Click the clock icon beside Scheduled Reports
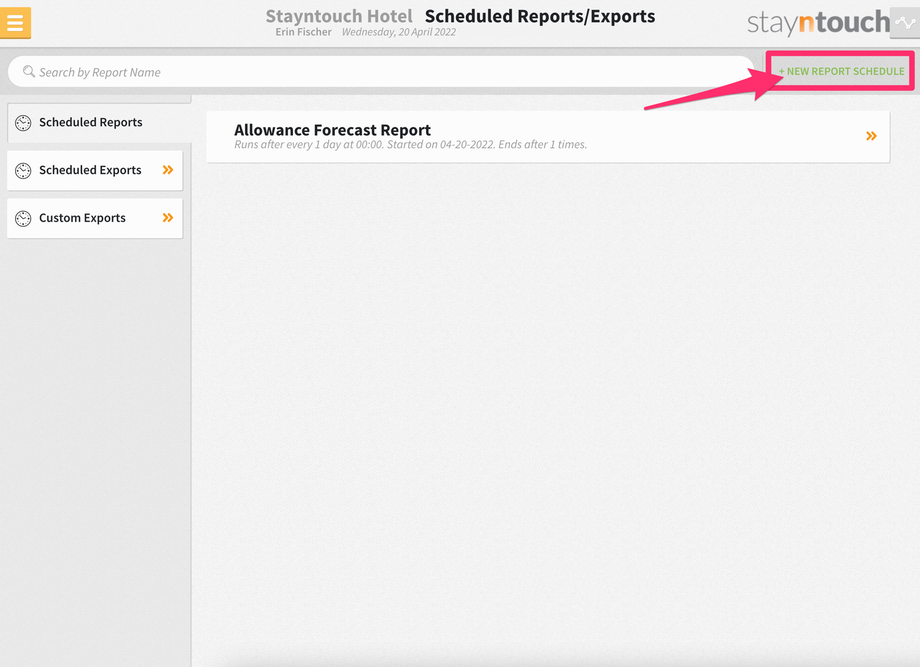This screenshot has width=920, height=667. (23, 123)
